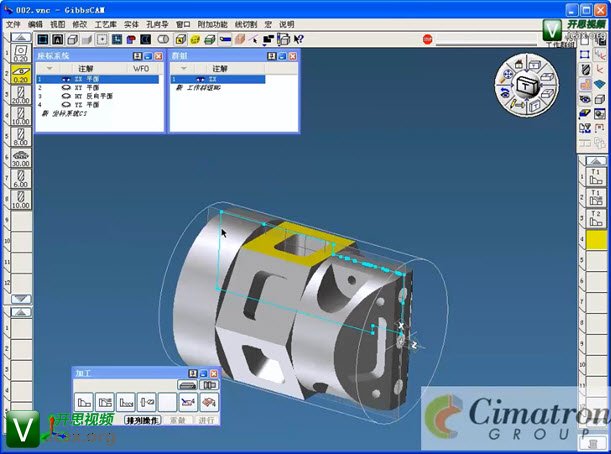Open the 编辑 menu
611x454 pixels.
click(35, 25)
